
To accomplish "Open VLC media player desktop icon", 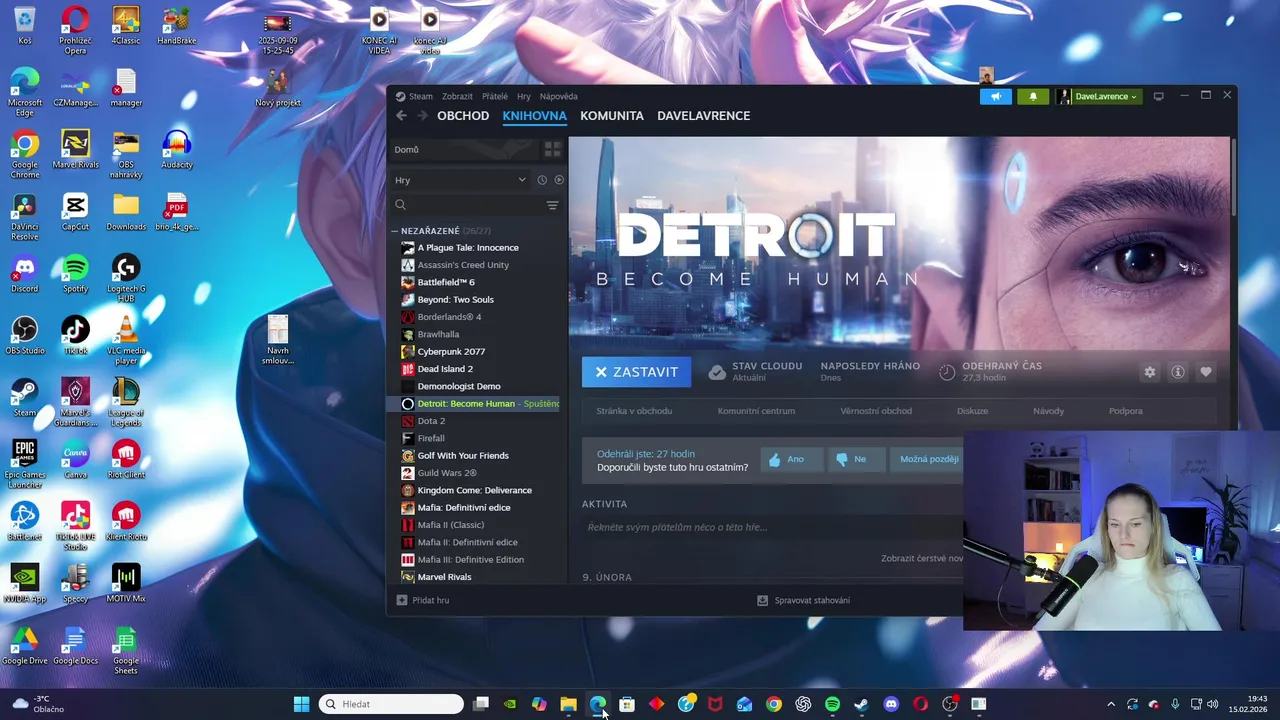I will pyautogui.click(x=126, y=340).
